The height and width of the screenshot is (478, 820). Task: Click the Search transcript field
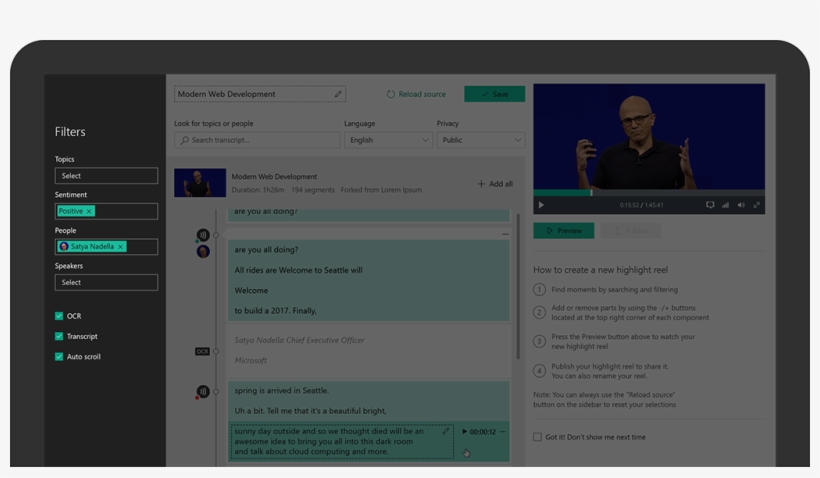(257, 140)
